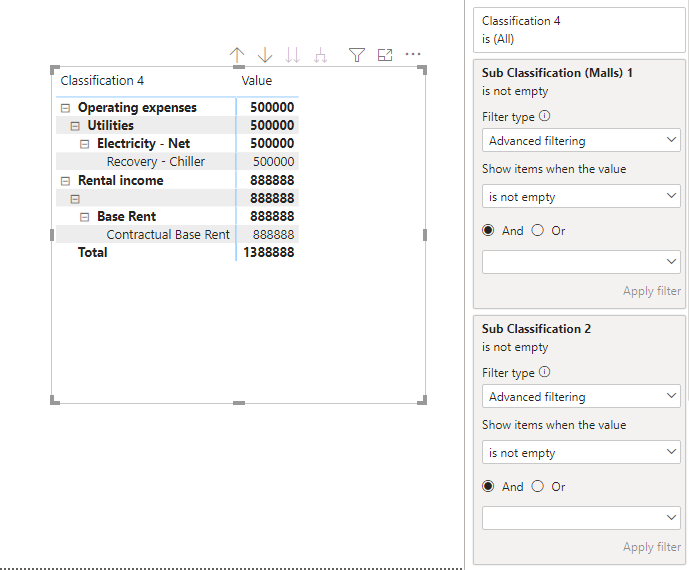This screenshot has height=570, width=689.
Task: Collapse the Base Rent row
Action: pyautogui.click(x=84, y=217)
